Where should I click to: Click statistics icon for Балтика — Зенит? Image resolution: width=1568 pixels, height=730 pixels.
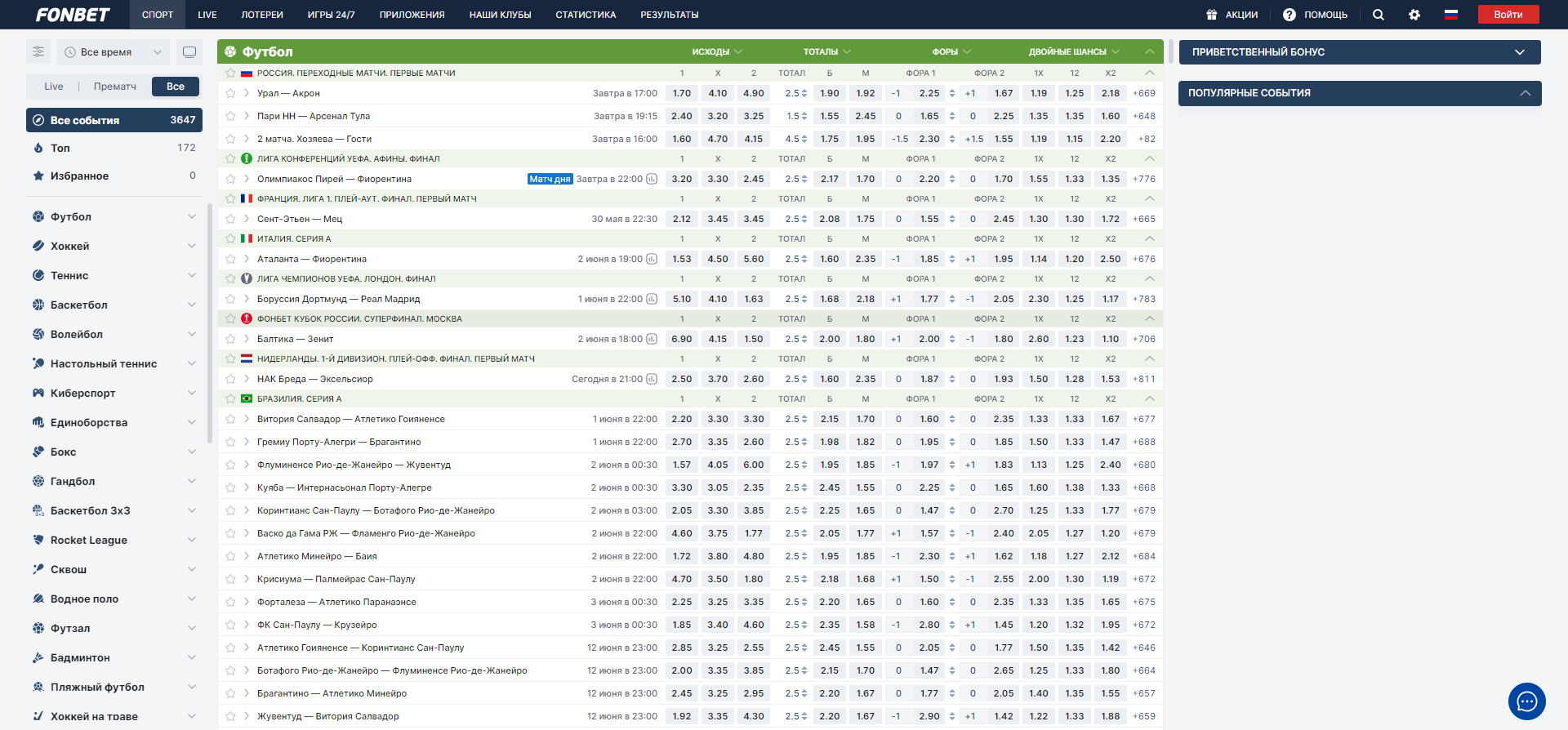pos(652,339)
